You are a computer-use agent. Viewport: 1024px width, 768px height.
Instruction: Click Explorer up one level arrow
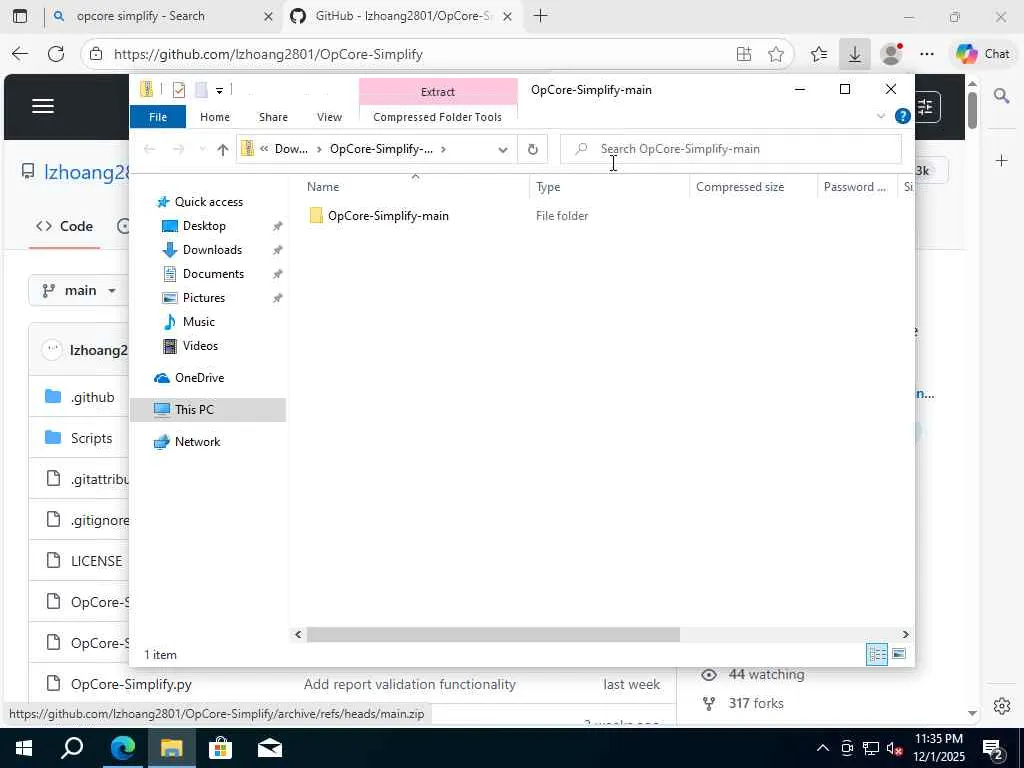tap(223, 150)
